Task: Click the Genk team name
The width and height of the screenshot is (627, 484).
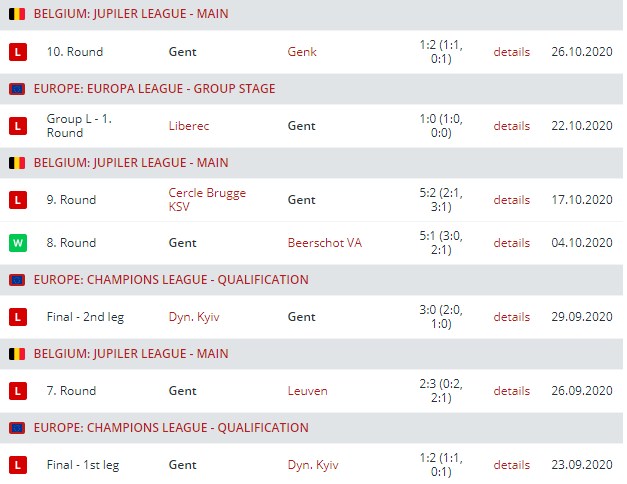Action: click(301, 52)
